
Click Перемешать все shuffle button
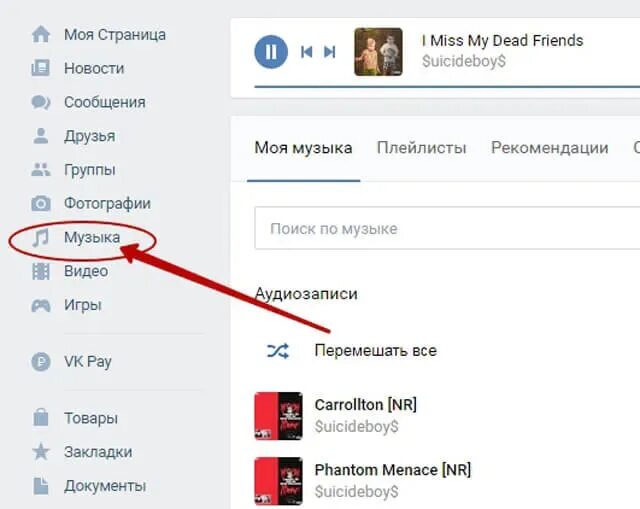coord(351,351)
